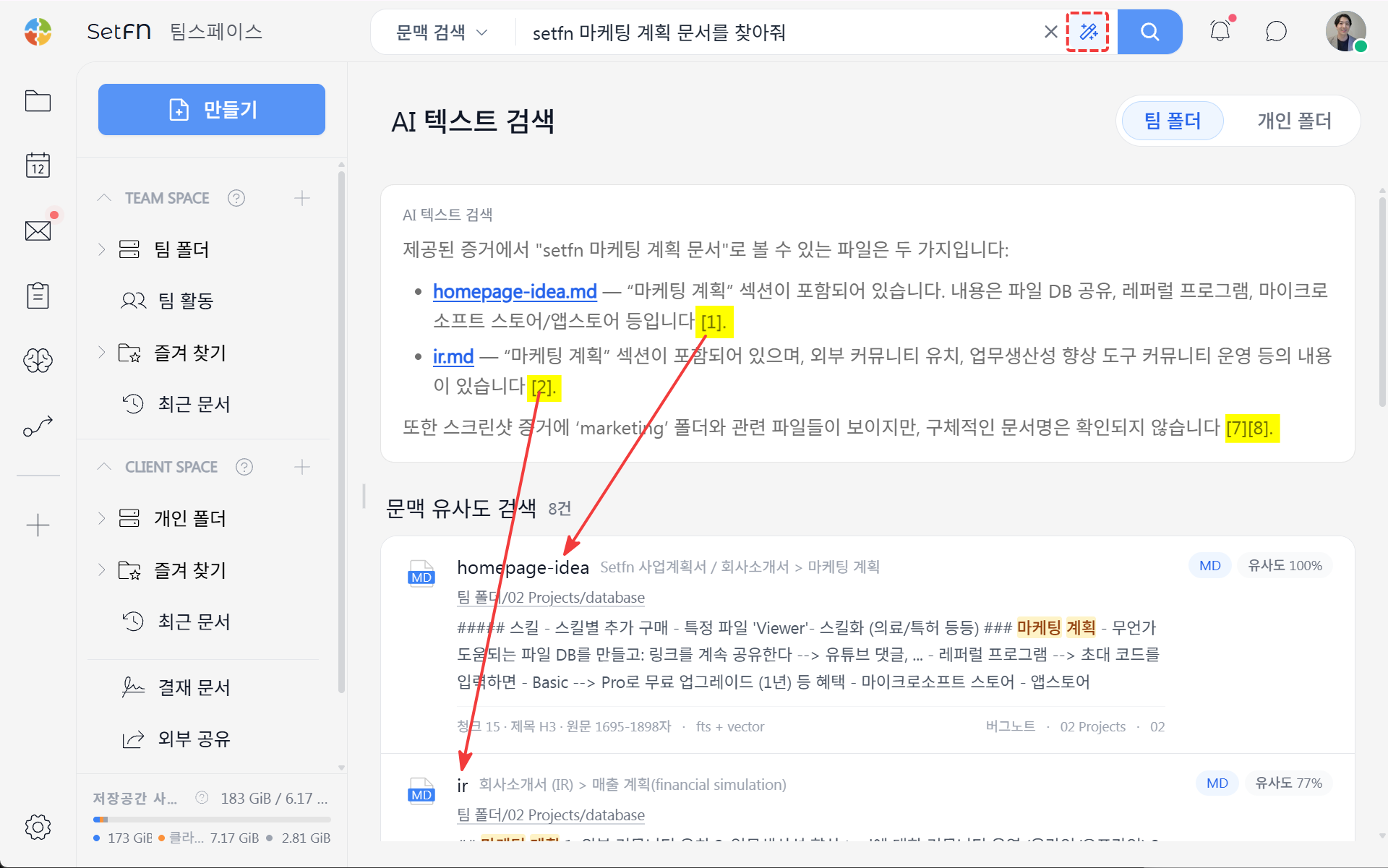Click citation [7][8] reference
This screenshot has height=868, width=1388.
pyautogui.click(x=1252, y=428)
